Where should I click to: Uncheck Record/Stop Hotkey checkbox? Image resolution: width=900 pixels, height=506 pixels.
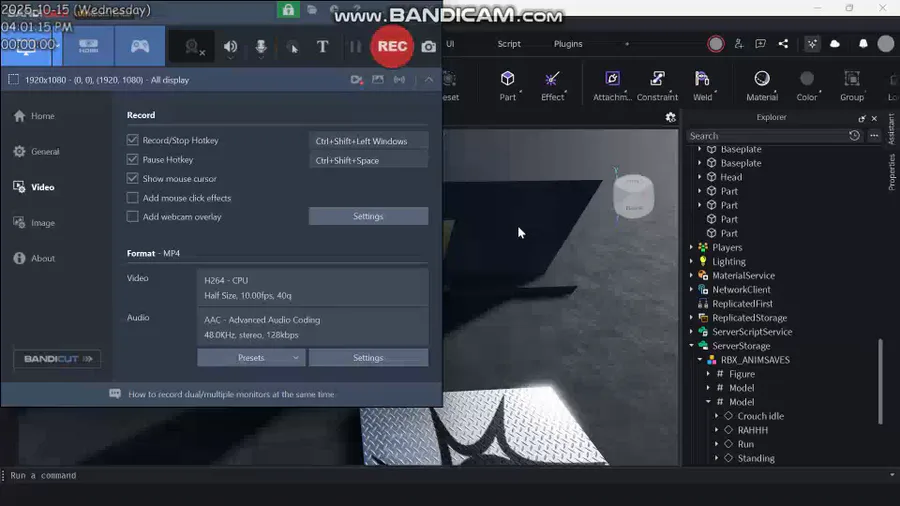coord(133,140)
